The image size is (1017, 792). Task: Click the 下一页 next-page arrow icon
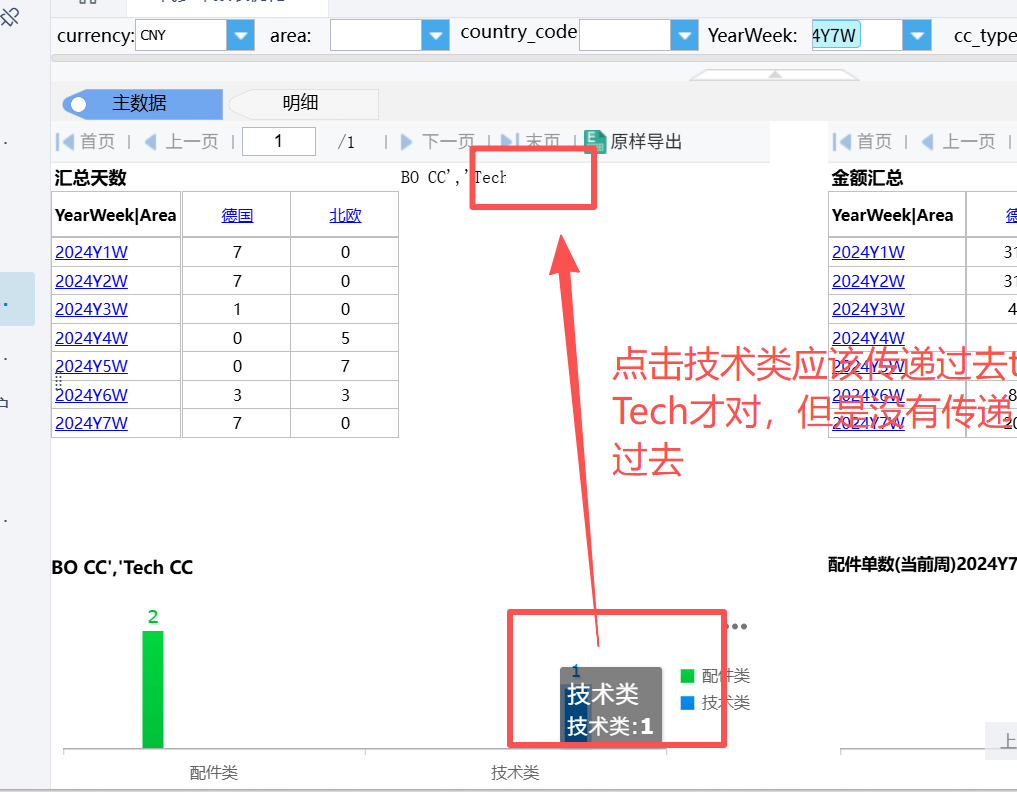click(407, 141)
